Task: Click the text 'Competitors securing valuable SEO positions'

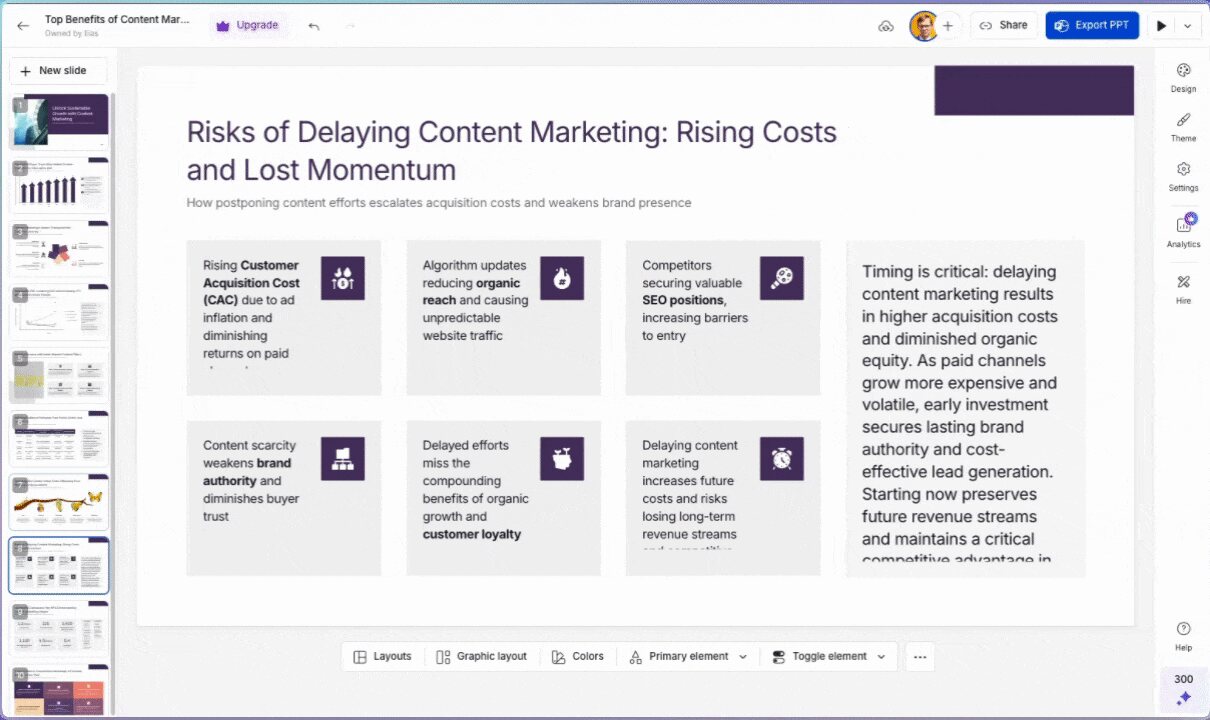Action: coord(695,300)
